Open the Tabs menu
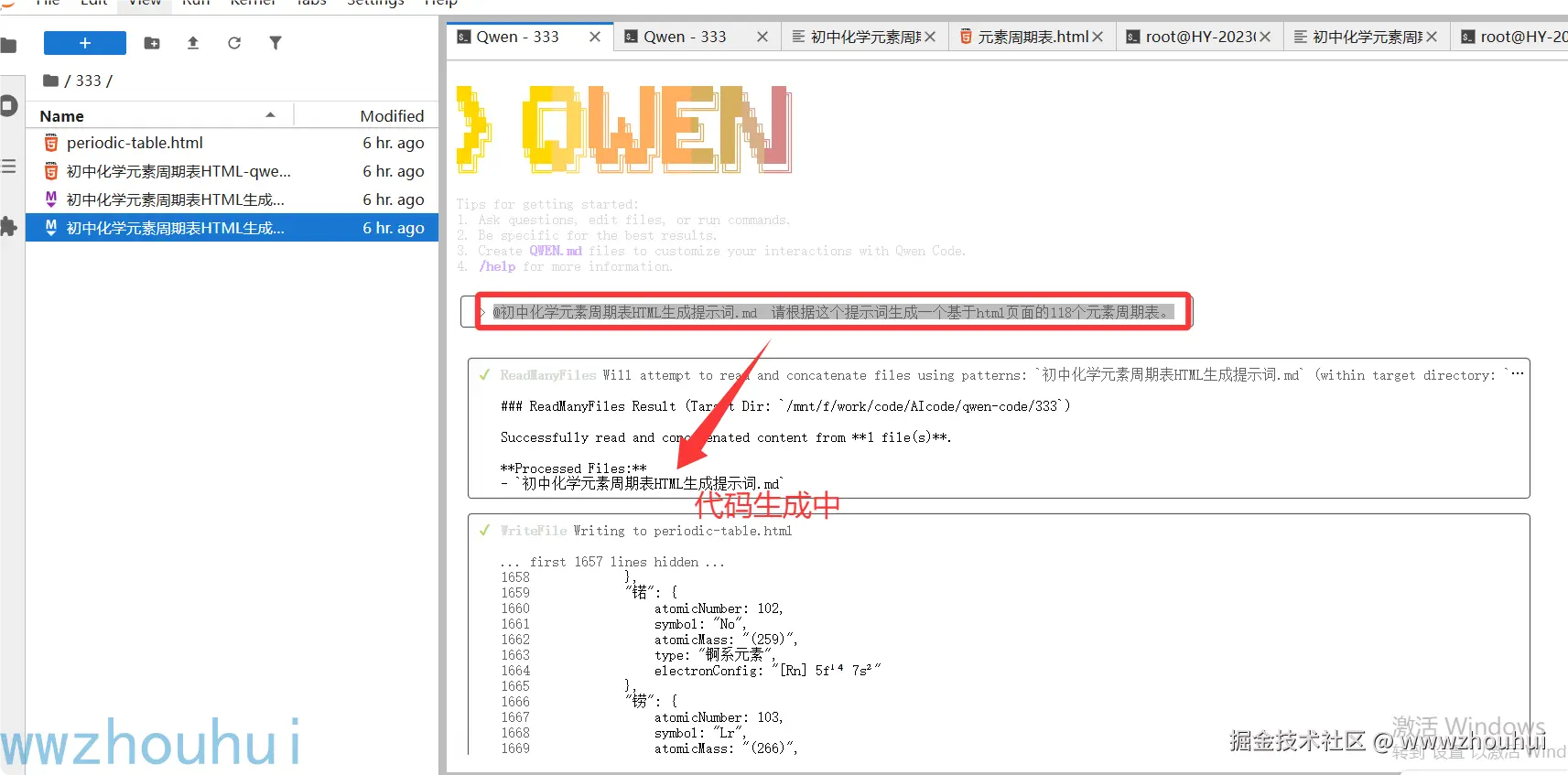Viewport: 1568px width, 775px height. coord(311,4)
